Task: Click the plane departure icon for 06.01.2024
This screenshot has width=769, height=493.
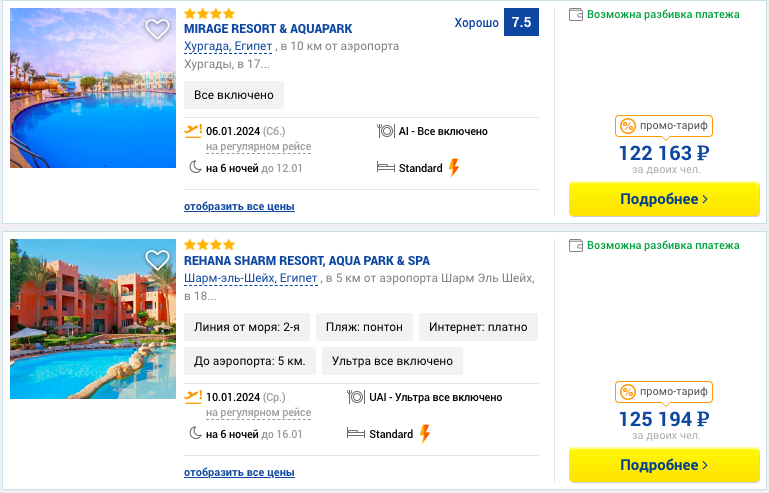Action: [x=193, y=131]
